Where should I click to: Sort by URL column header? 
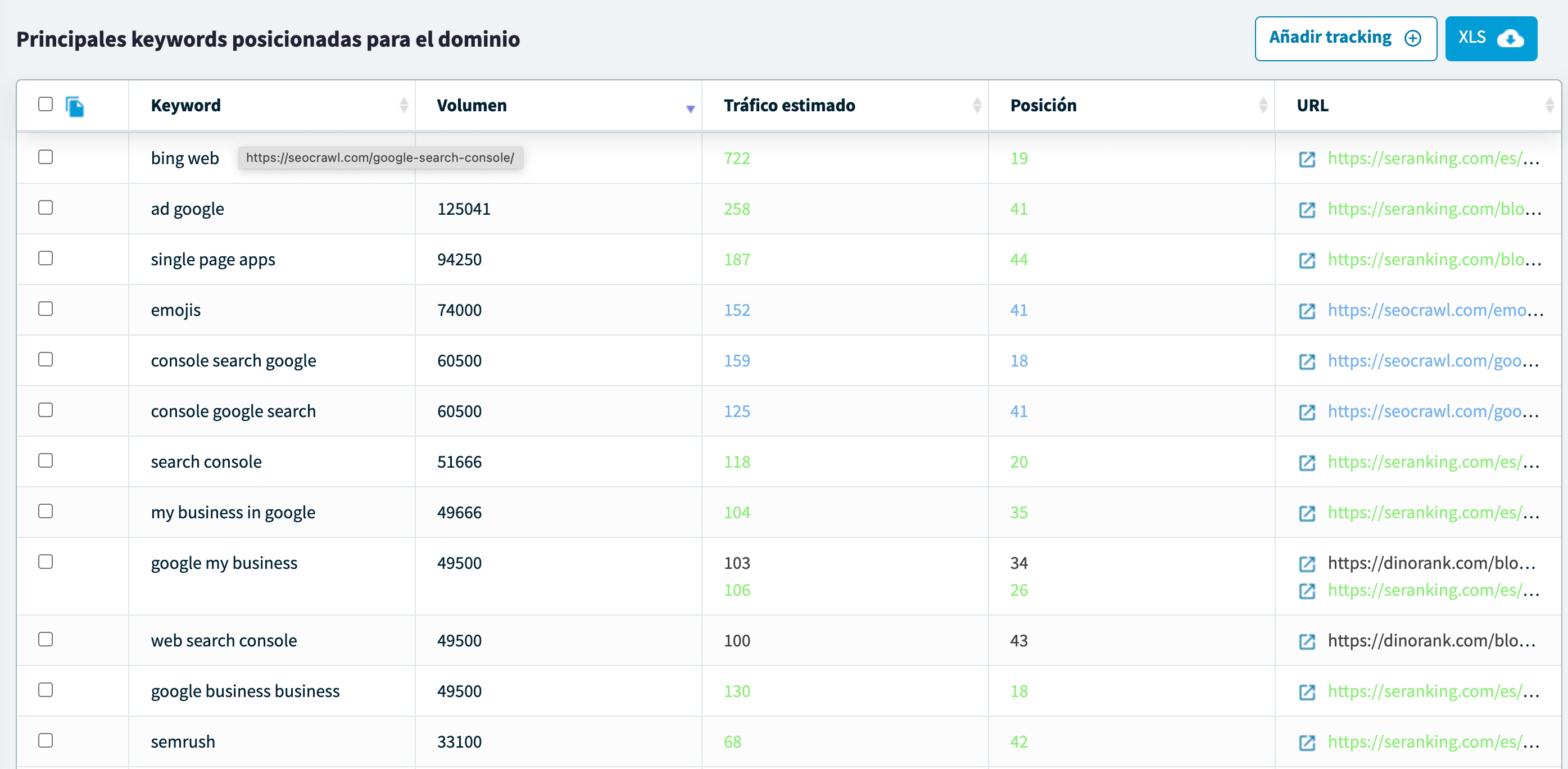point(1312,105)
